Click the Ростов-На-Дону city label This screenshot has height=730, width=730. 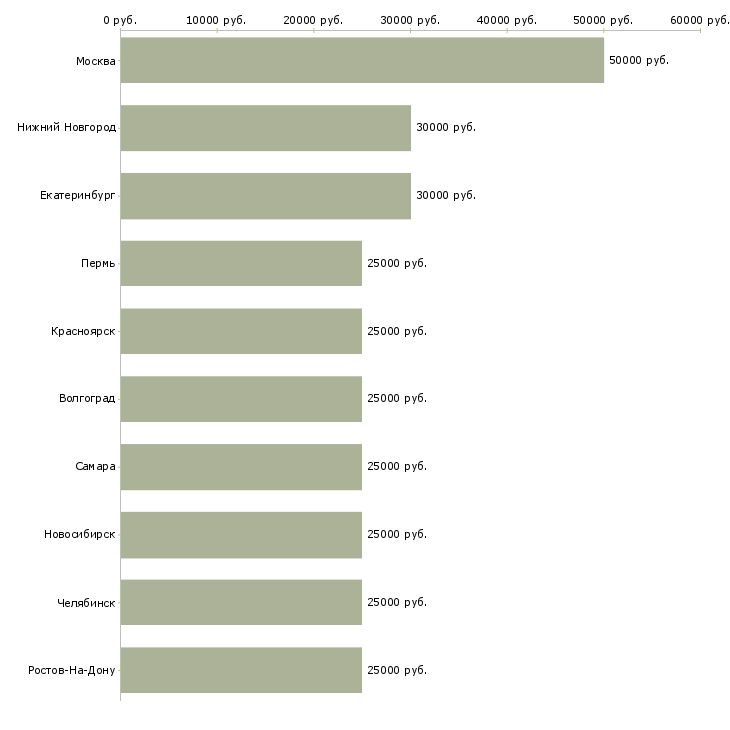[72, 670]
